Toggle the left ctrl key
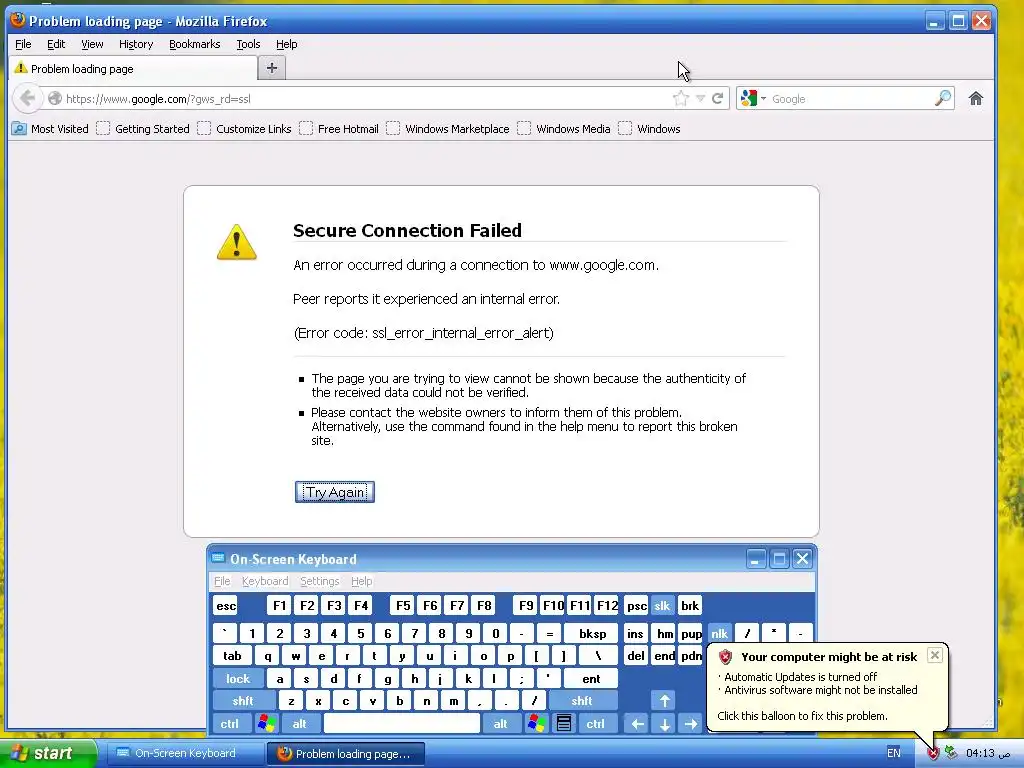This screenshot has height=768, width=1024. pyautogui.click(x=229, y=724)
